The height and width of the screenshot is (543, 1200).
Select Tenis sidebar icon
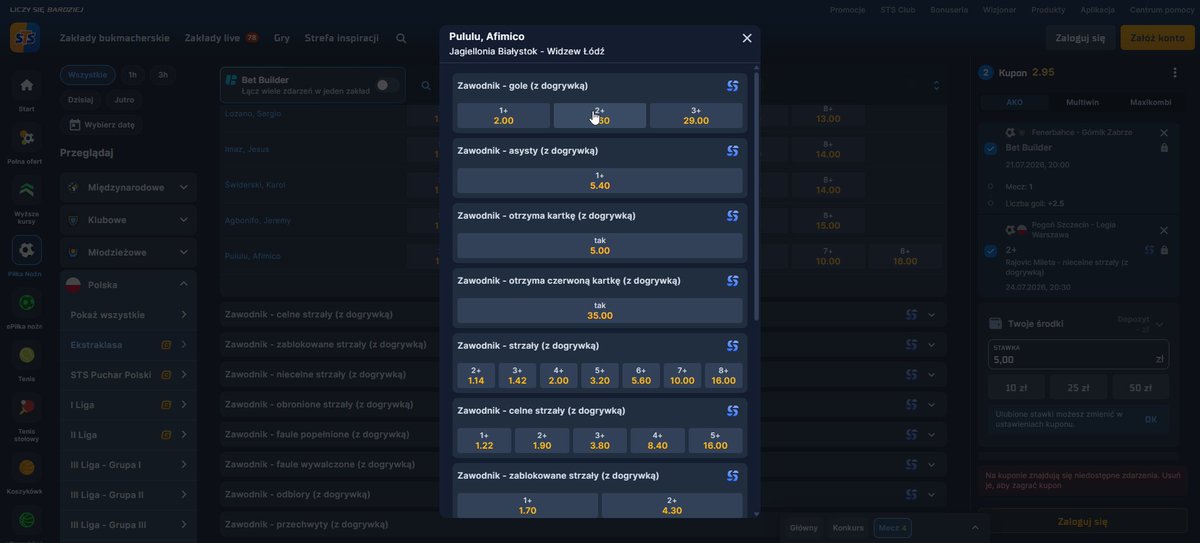[27, 362]
